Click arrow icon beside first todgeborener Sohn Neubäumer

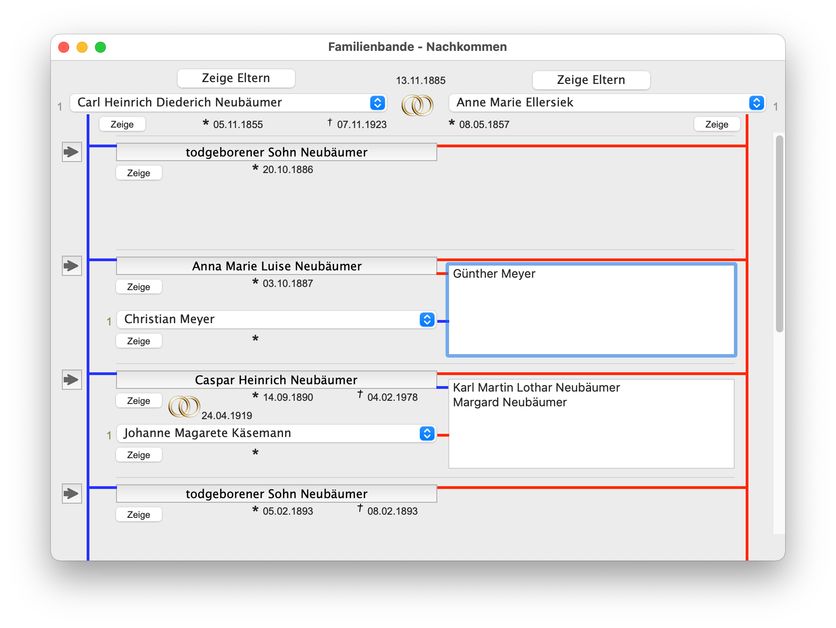tap(72, 152)
